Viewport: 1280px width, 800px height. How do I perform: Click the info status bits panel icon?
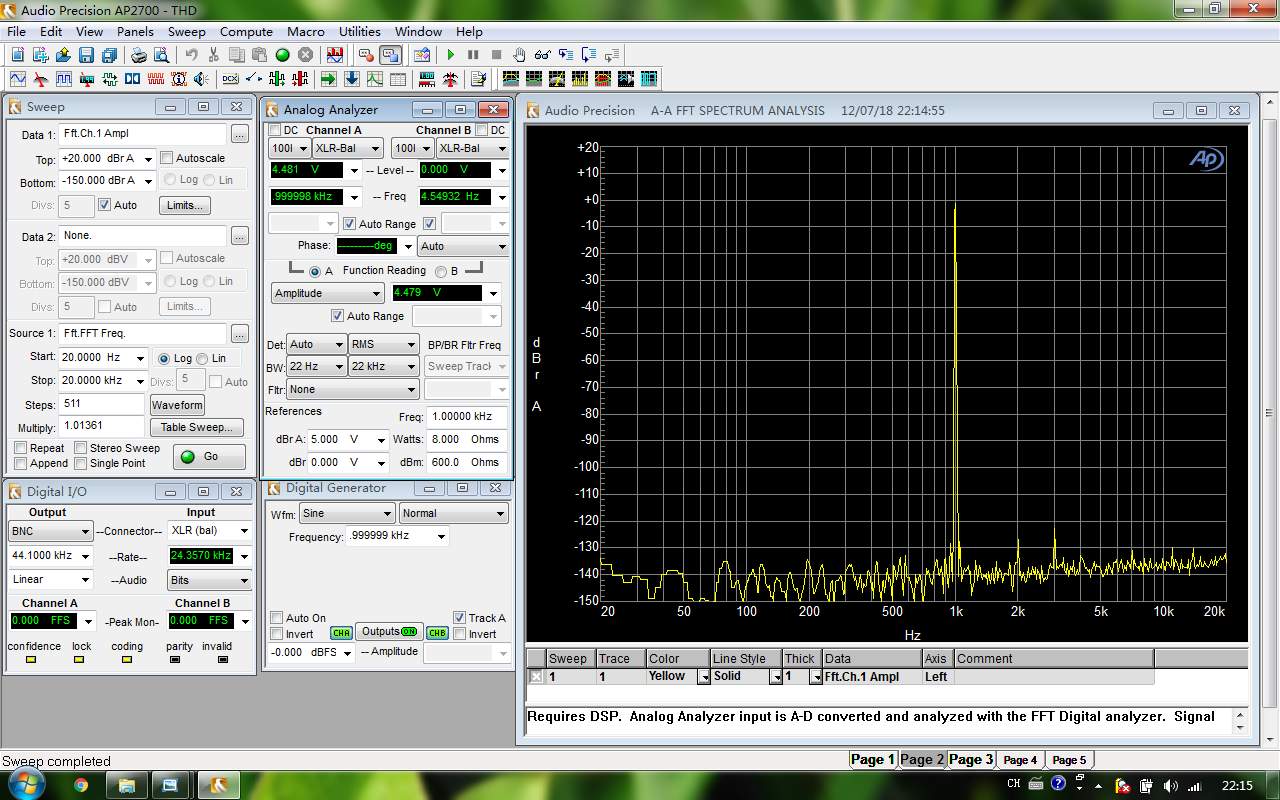point(178,79)
